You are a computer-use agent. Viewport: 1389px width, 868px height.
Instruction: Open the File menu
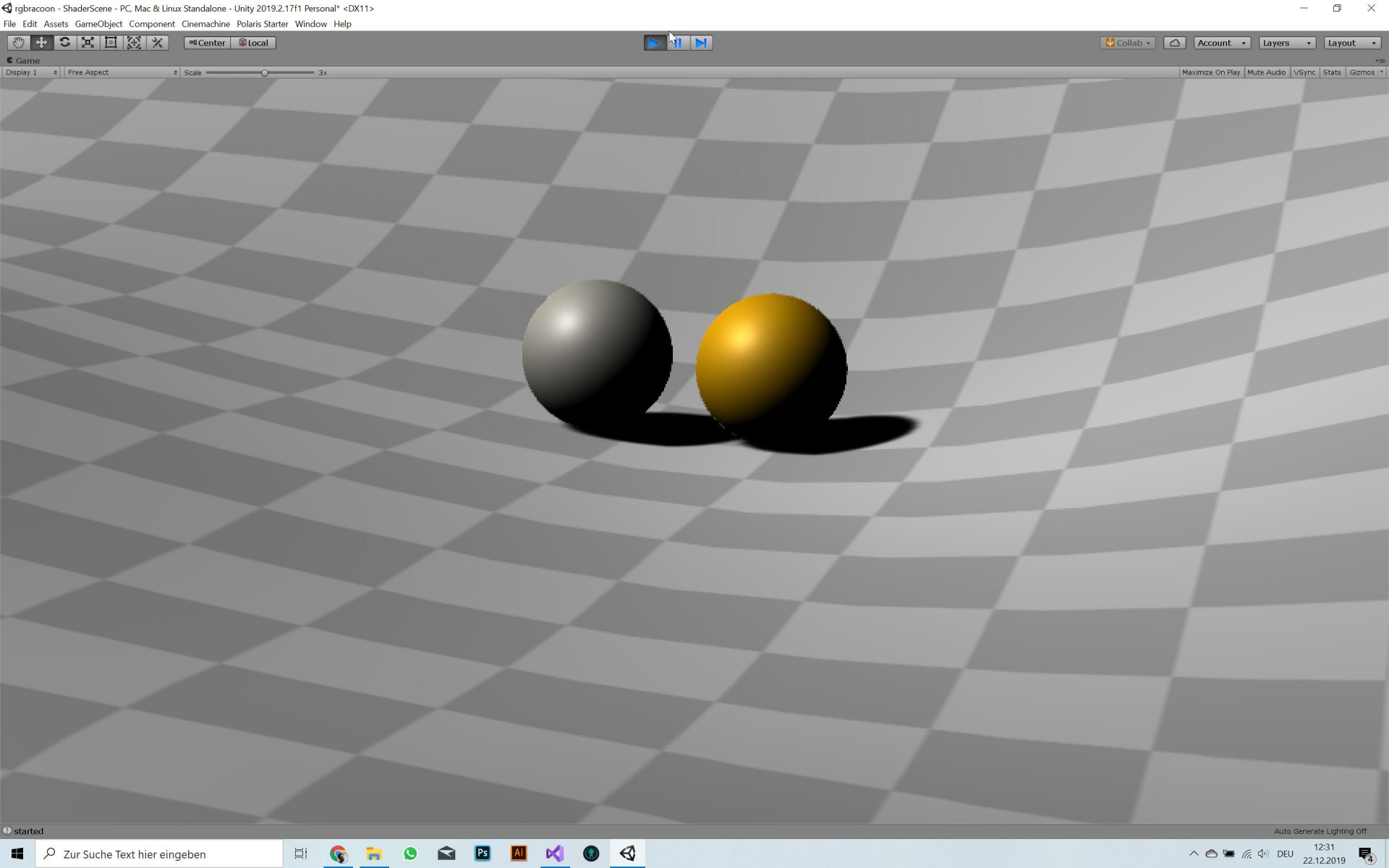(9, 24)
